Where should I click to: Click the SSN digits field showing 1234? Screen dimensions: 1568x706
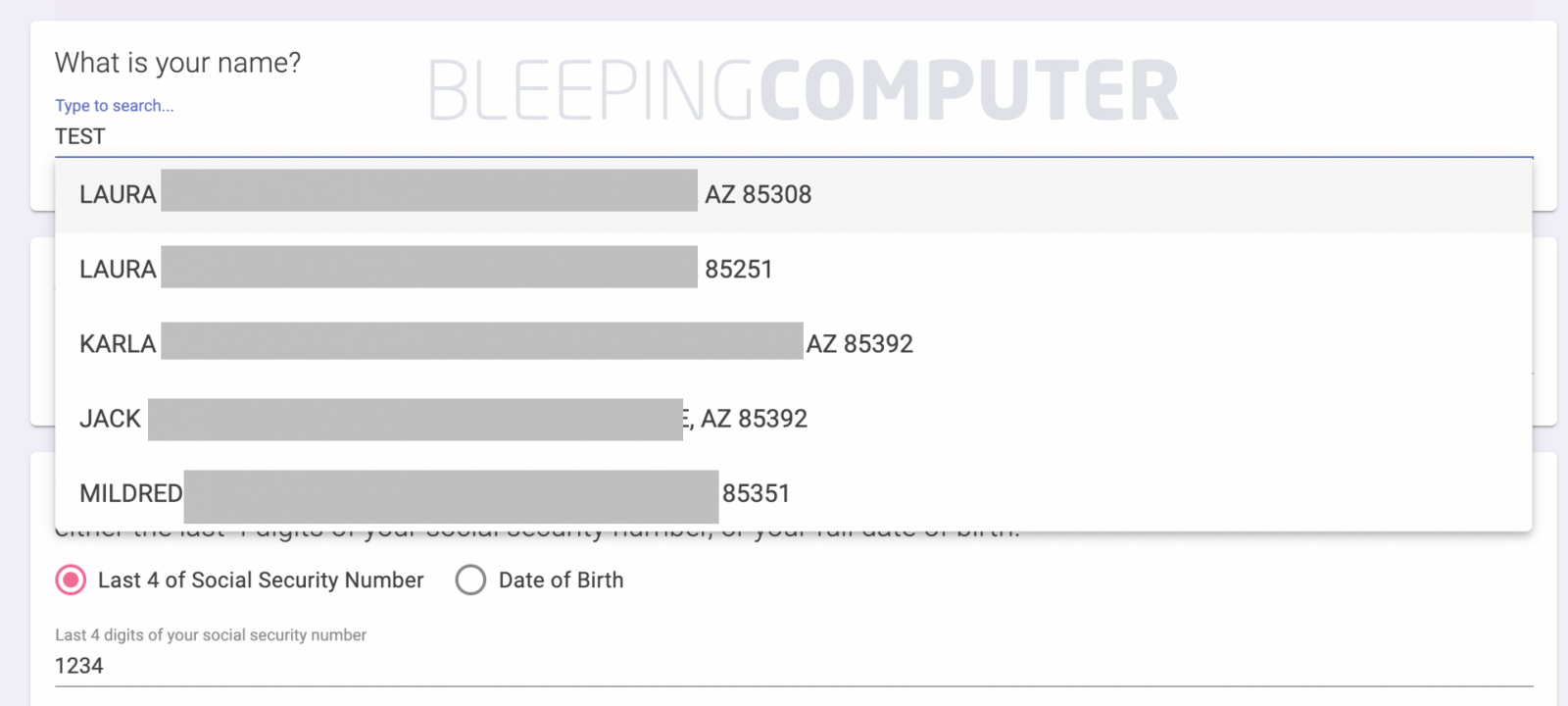click(x=794, y=666)
